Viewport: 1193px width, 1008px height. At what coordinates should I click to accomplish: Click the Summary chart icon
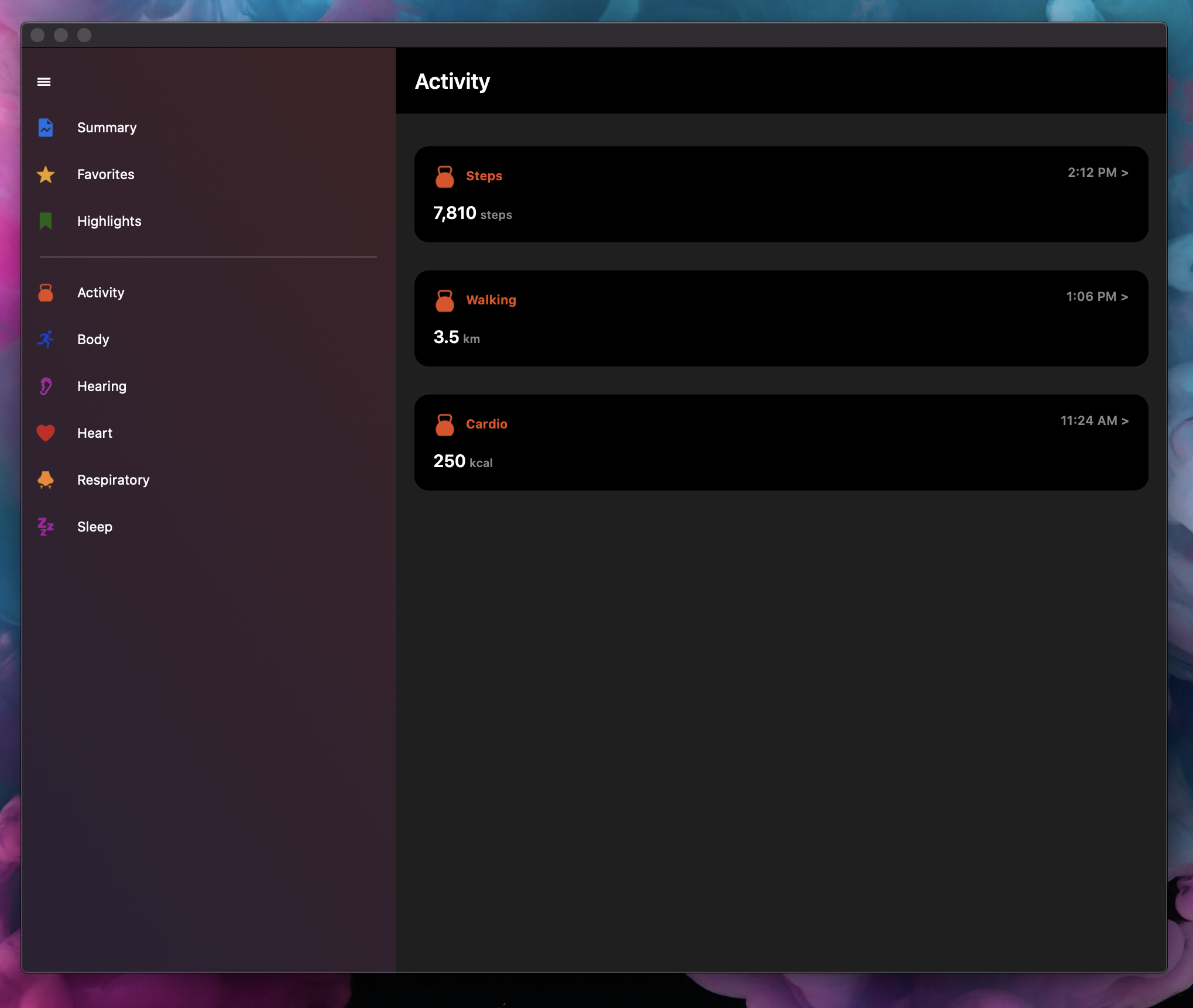point(46,128)
